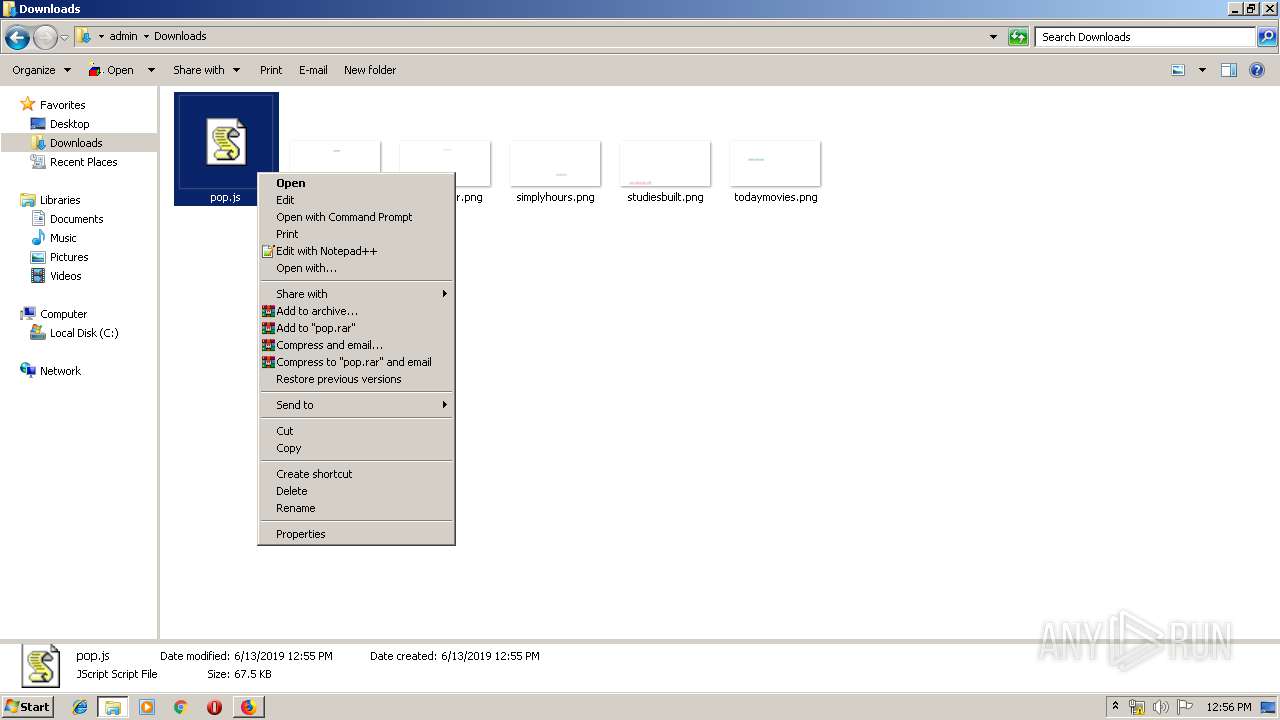The height and width of the screenshot is (720, 1280).
Task: Open the Organize dropdown menu
Action: pyautogui.click(x=41, y=70)
